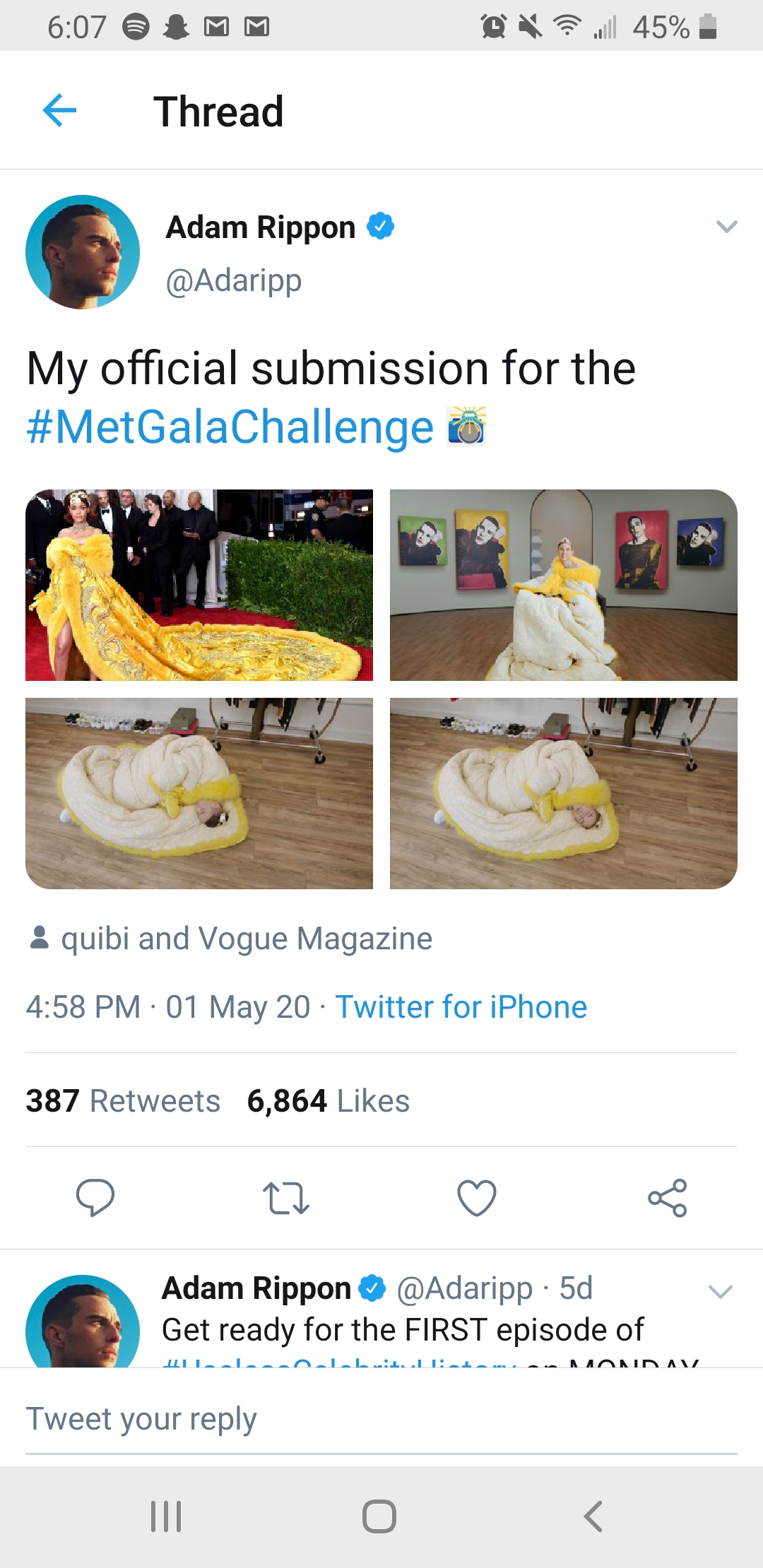Tap verified badge next to Adam Rippon
Screen dimensions: 763x1568
point(381,226)
